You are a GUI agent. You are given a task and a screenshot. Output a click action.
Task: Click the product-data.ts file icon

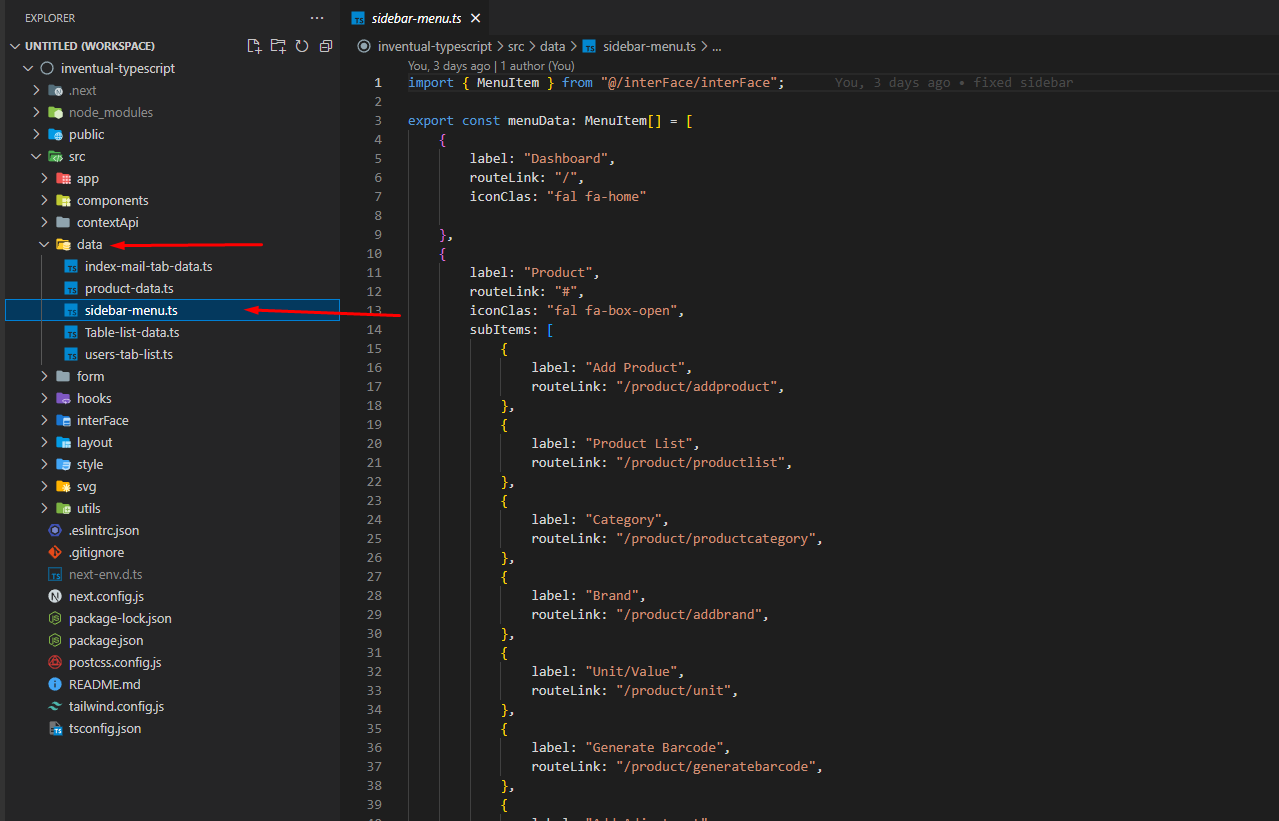[71, 288]
